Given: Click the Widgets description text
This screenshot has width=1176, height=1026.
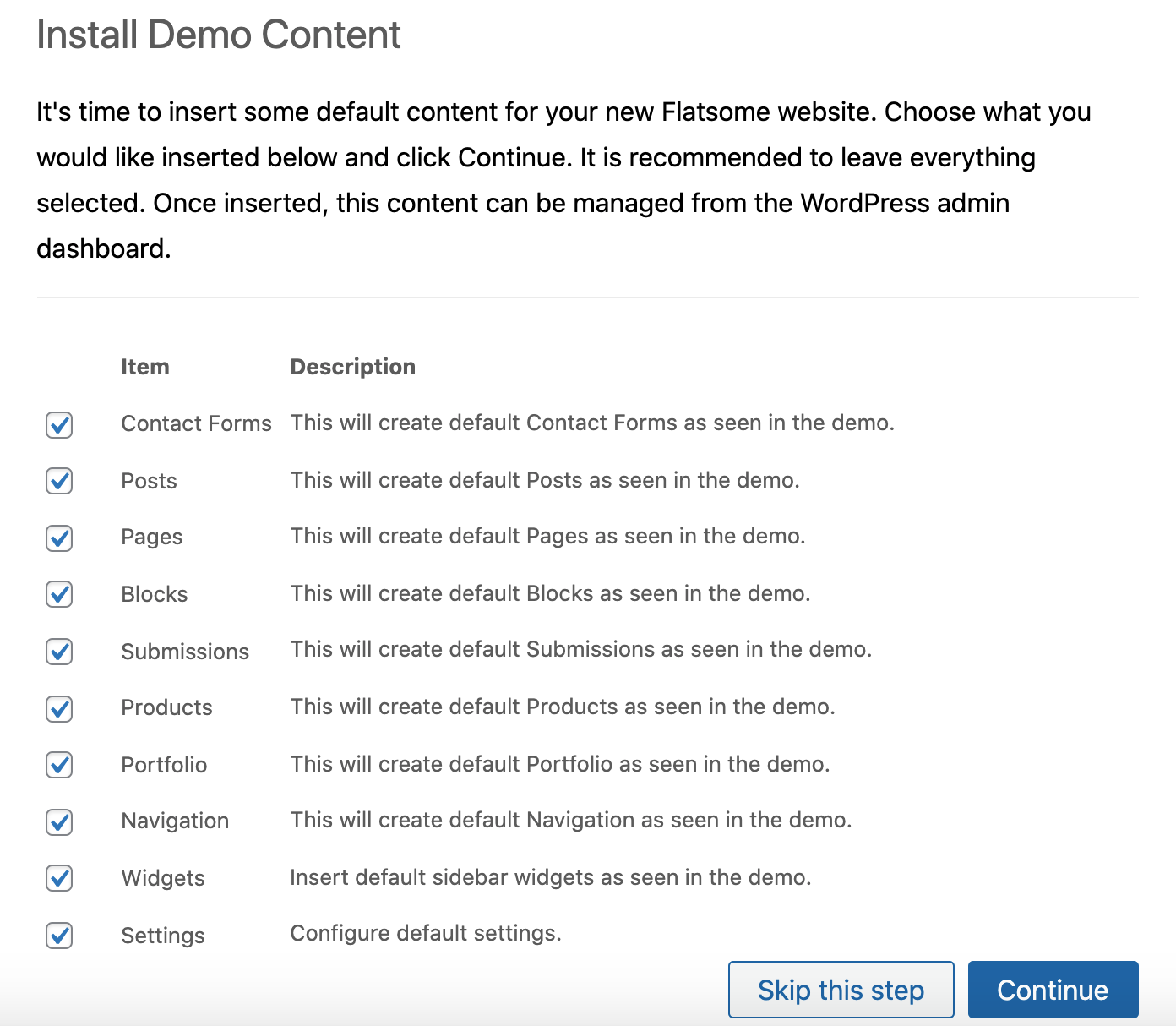Looking at the screenshot, I should [x=550, y=877].
